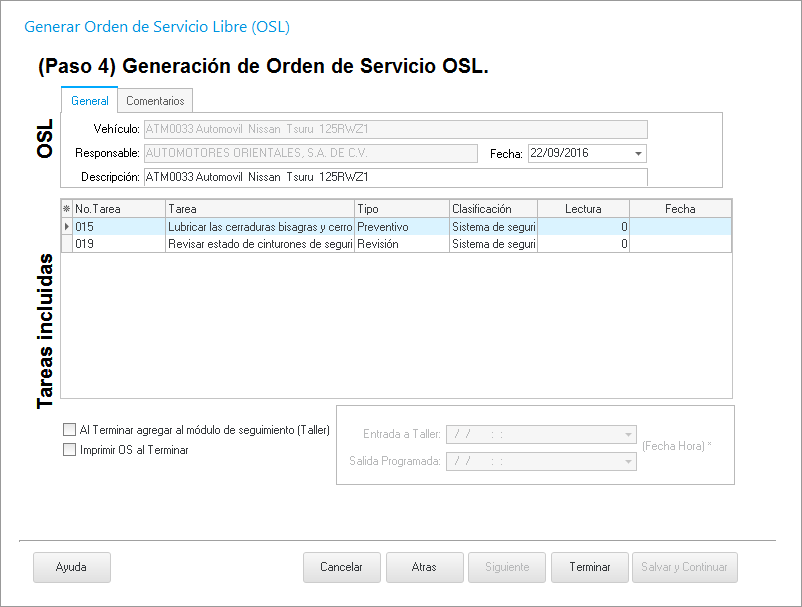
Task: Click the Cancelar button
Action: tap(341, 567)
